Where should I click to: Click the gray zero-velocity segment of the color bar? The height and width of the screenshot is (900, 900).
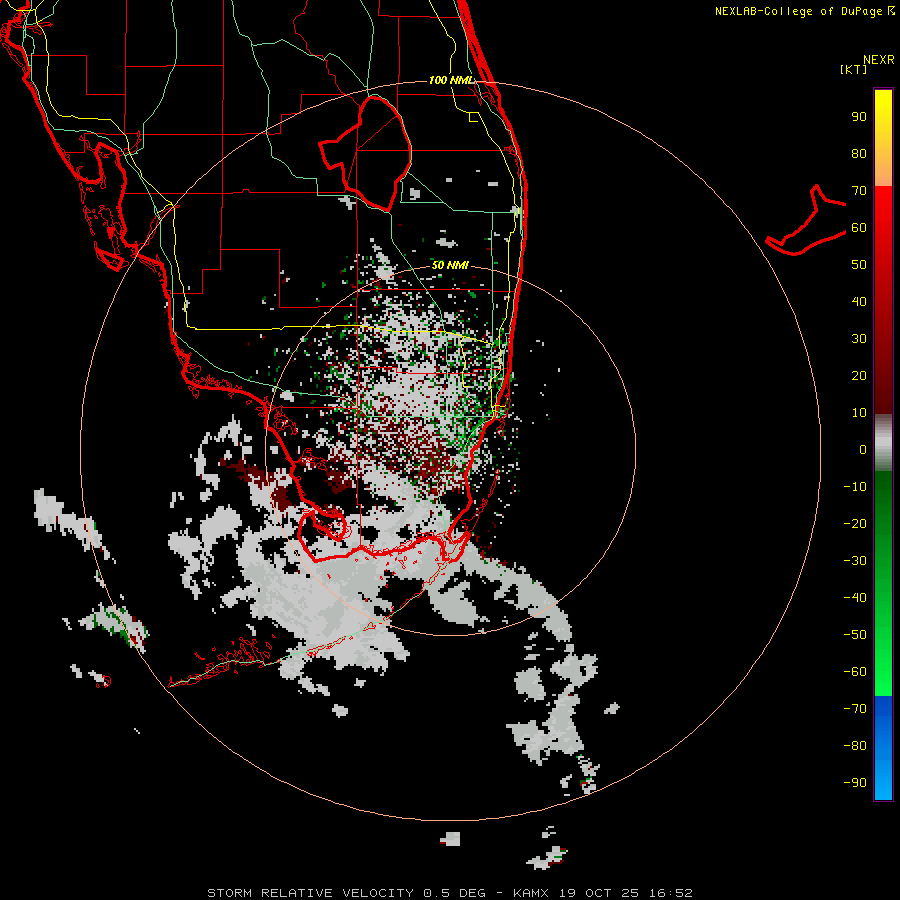[x=883, y=443]
